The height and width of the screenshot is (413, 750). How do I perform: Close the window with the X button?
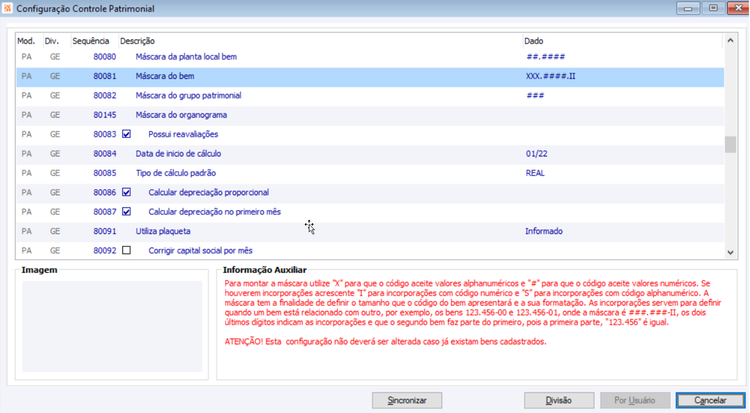coord(737,8)
